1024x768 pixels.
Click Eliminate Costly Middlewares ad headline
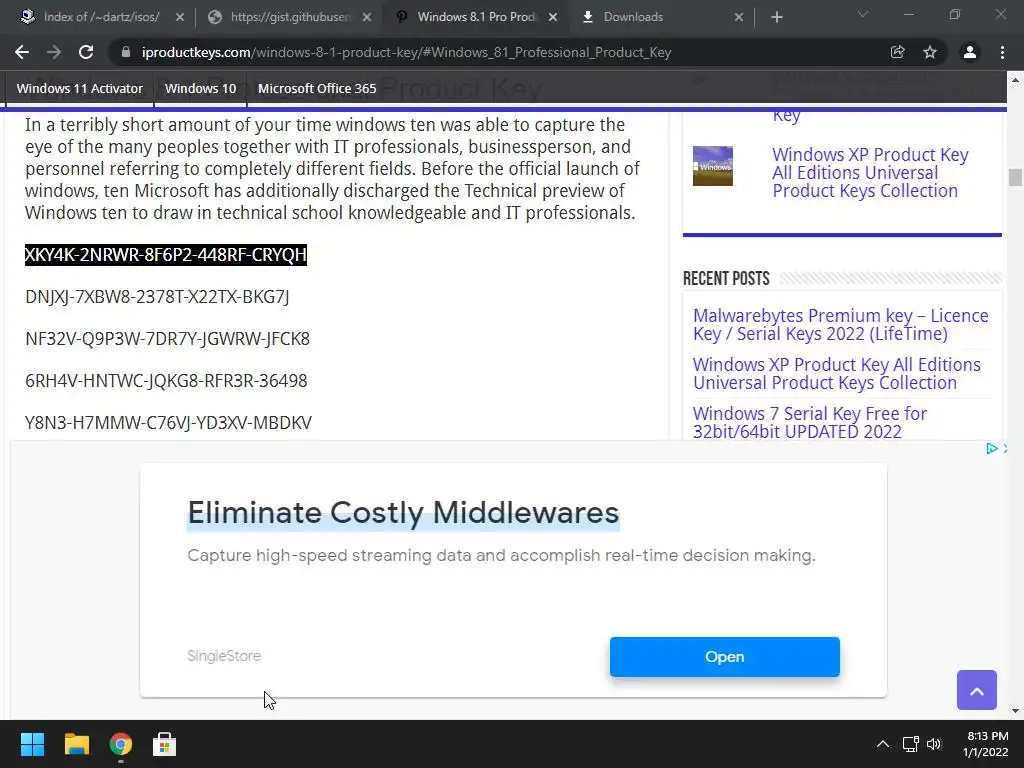click(403, 512)
